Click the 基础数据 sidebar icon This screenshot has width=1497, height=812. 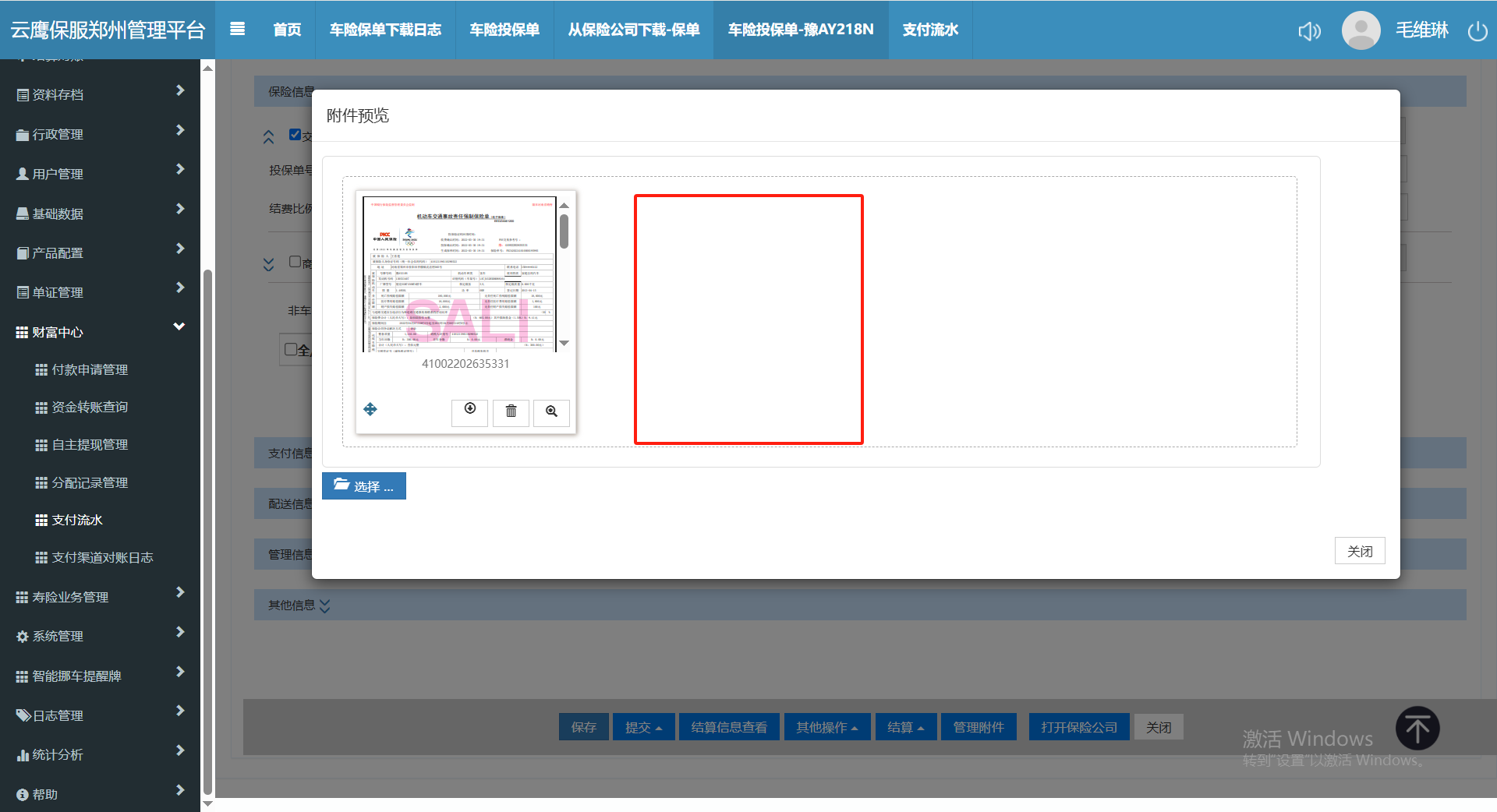click(x=23, y=214)
